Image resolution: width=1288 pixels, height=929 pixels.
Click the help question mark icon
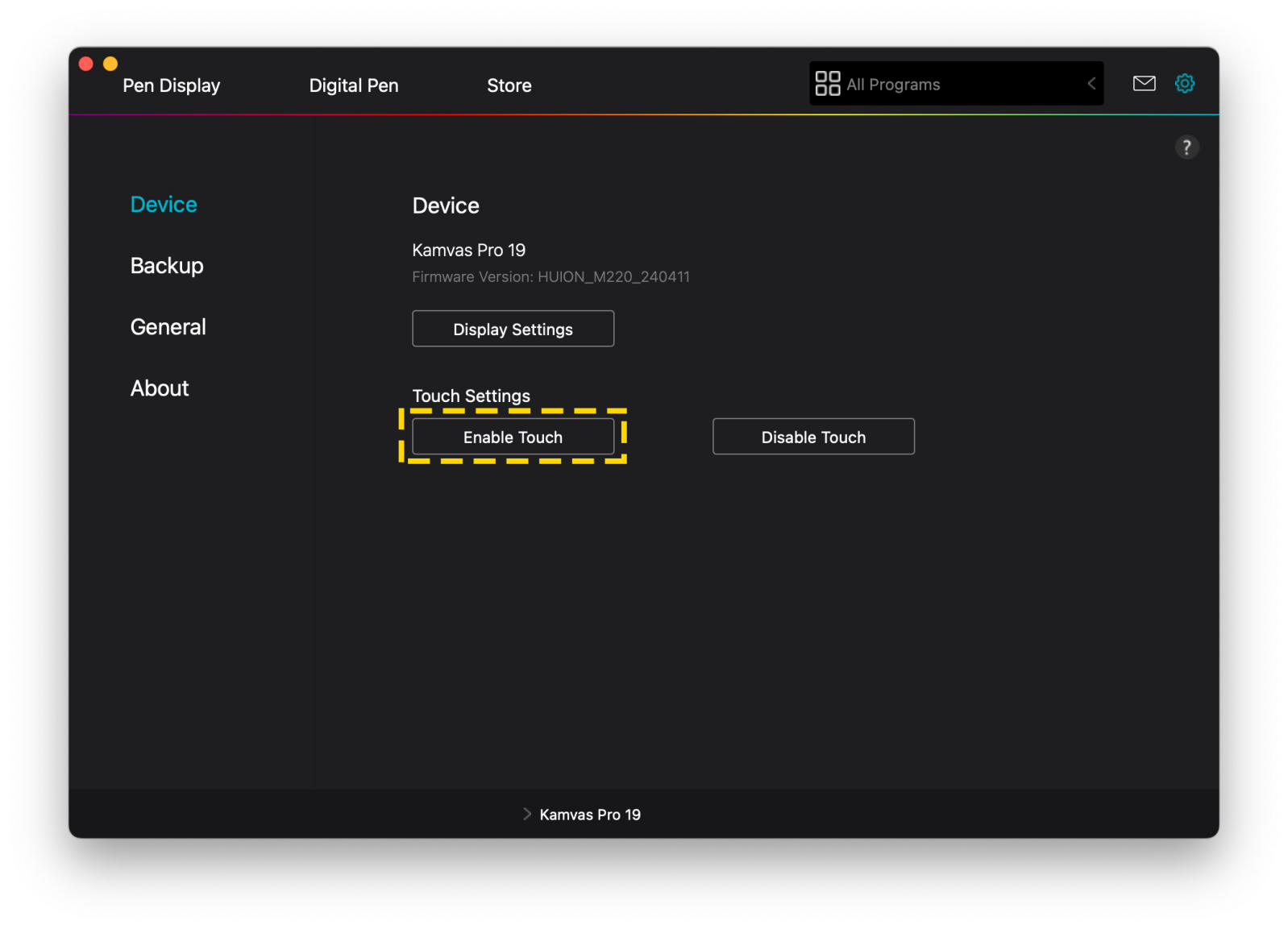tap(1186, 147)
